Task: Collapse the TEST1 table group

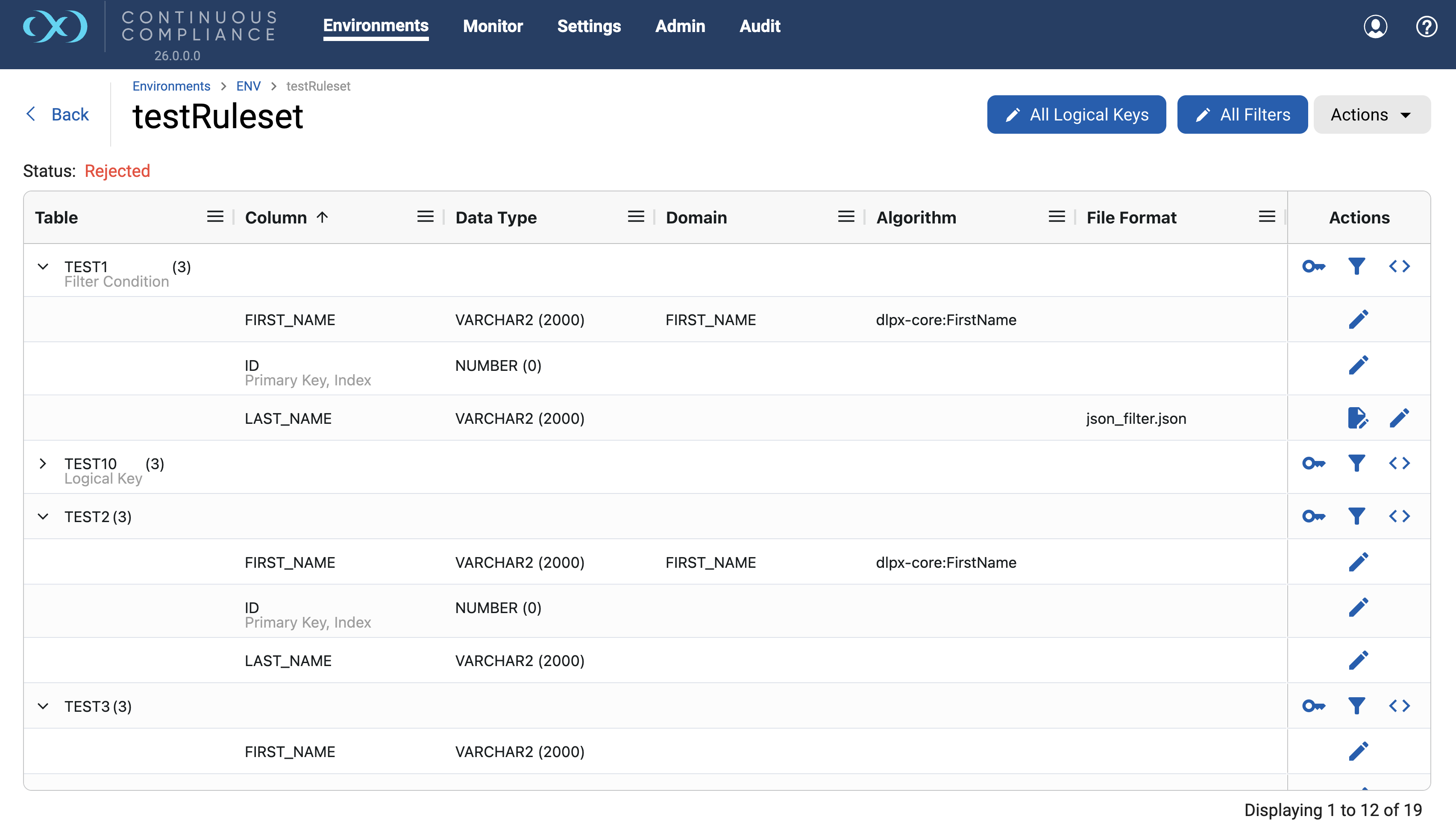Action: 43,266
